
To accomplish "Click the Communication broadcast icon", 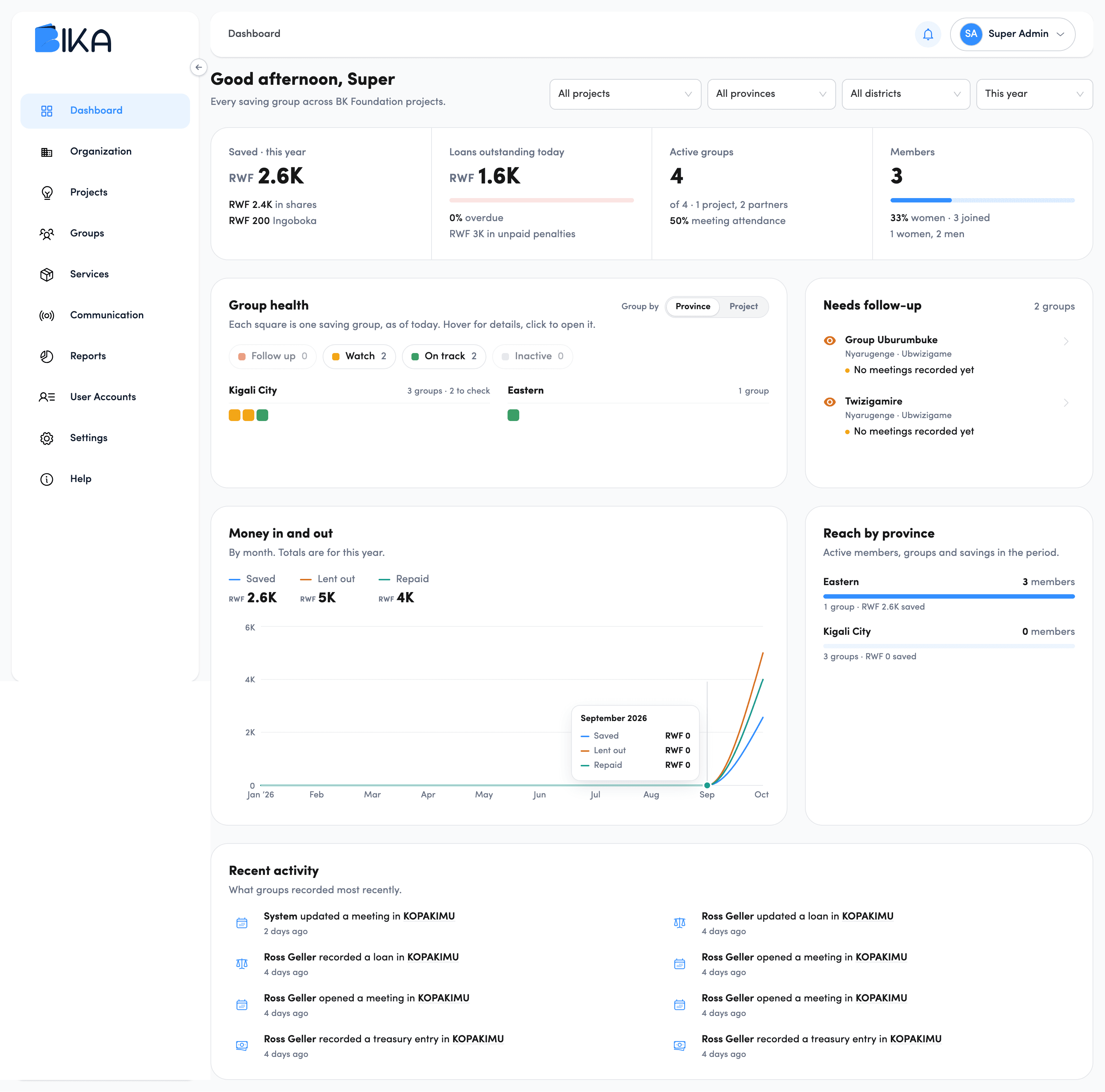I will click(47, 315).
